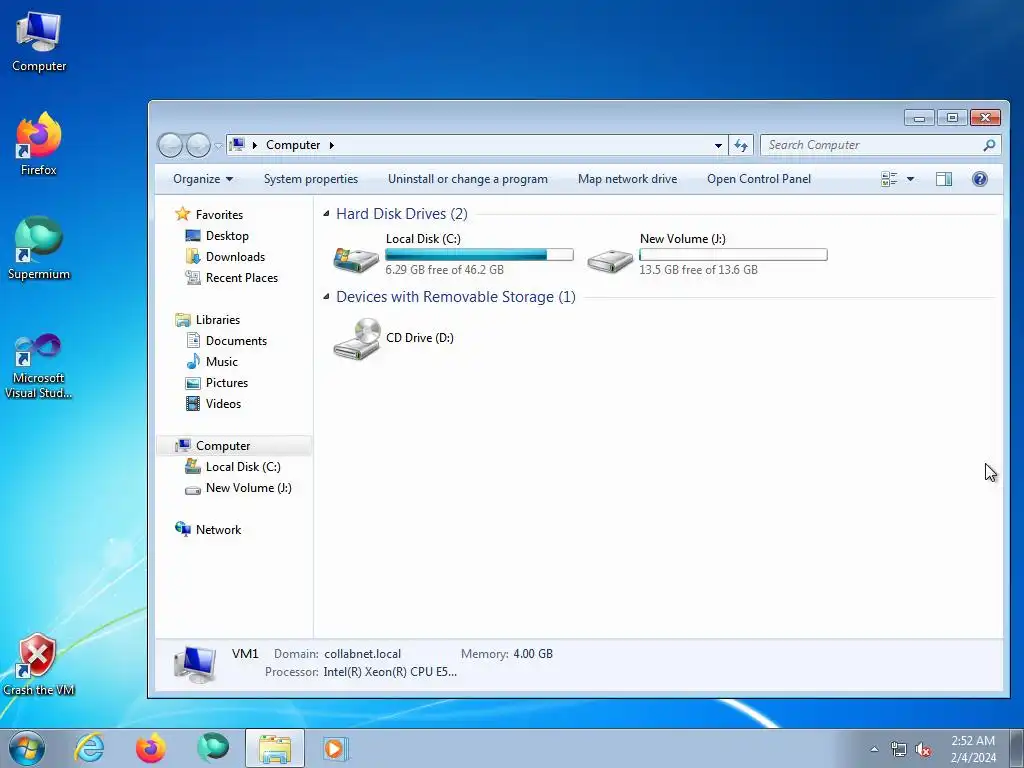Click Uninstall or change a program
This screenshot has height=768, width=1024.
[x=468, y=179]
